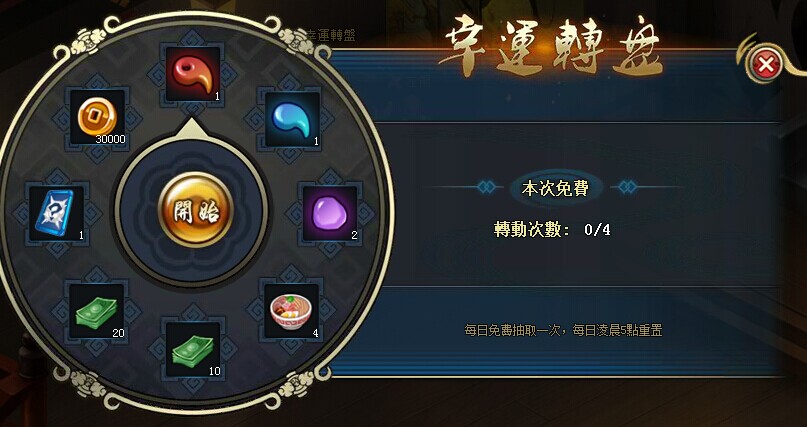Image resolution: width=807 pixels, height=427 pixels.
Task: Start the wheel with the 開始 button
Action: 195,209
